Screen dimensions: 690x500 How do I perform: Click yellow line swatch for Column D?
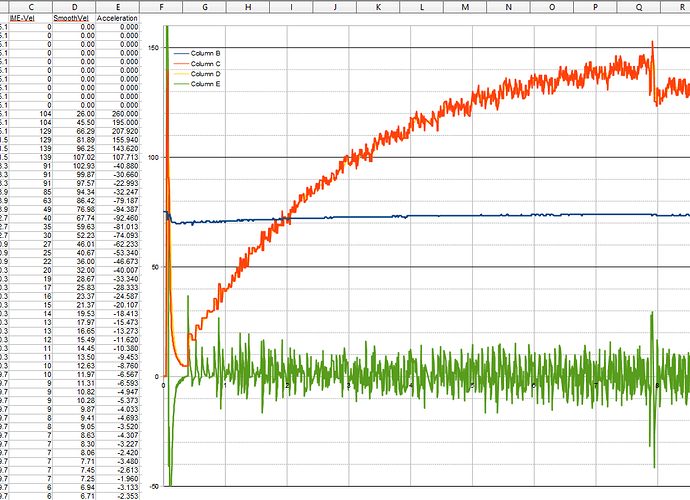point(181,74)
